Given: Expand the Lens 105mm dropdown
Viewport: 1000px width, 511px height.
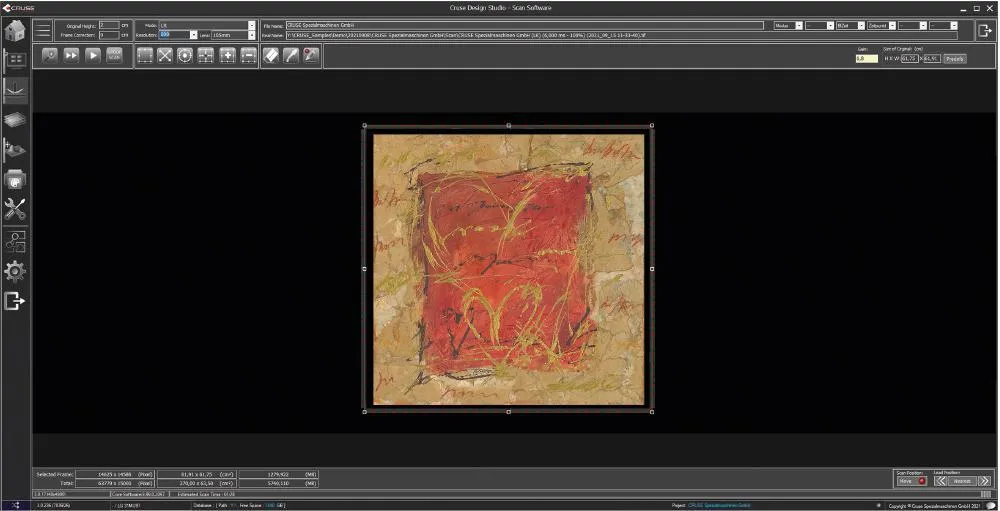Looking at the screenshot, I should pos(251,35).
